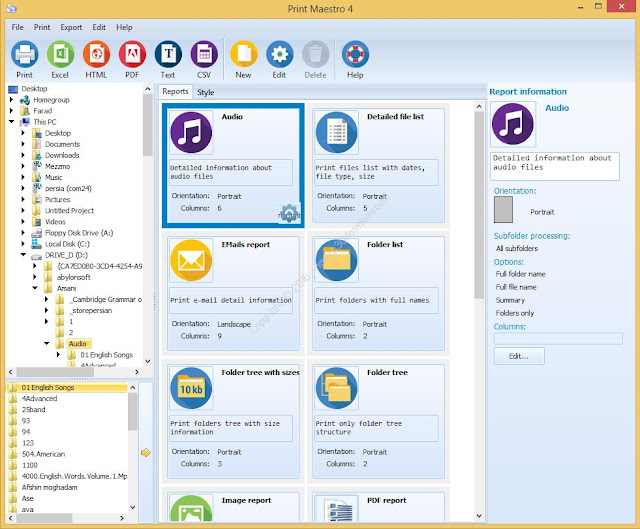The width and height of the screenshot is (640, 529).
Task: Click gear overlay on Audio report card
Action: [289, 213]
